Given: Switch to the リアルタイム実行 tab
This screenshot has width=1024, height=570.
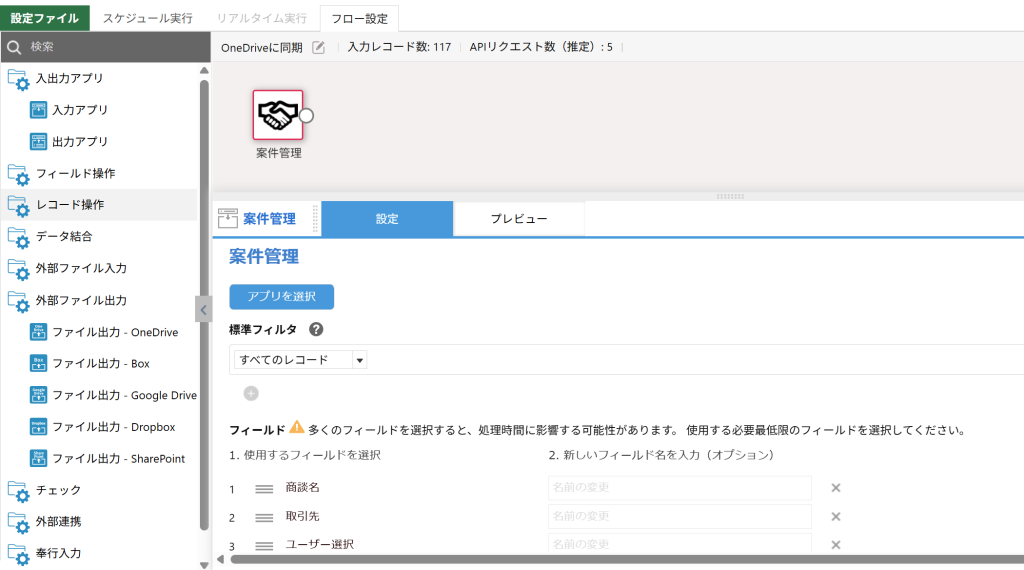Looking at the screenshot, I should click(x=262, y=18).
